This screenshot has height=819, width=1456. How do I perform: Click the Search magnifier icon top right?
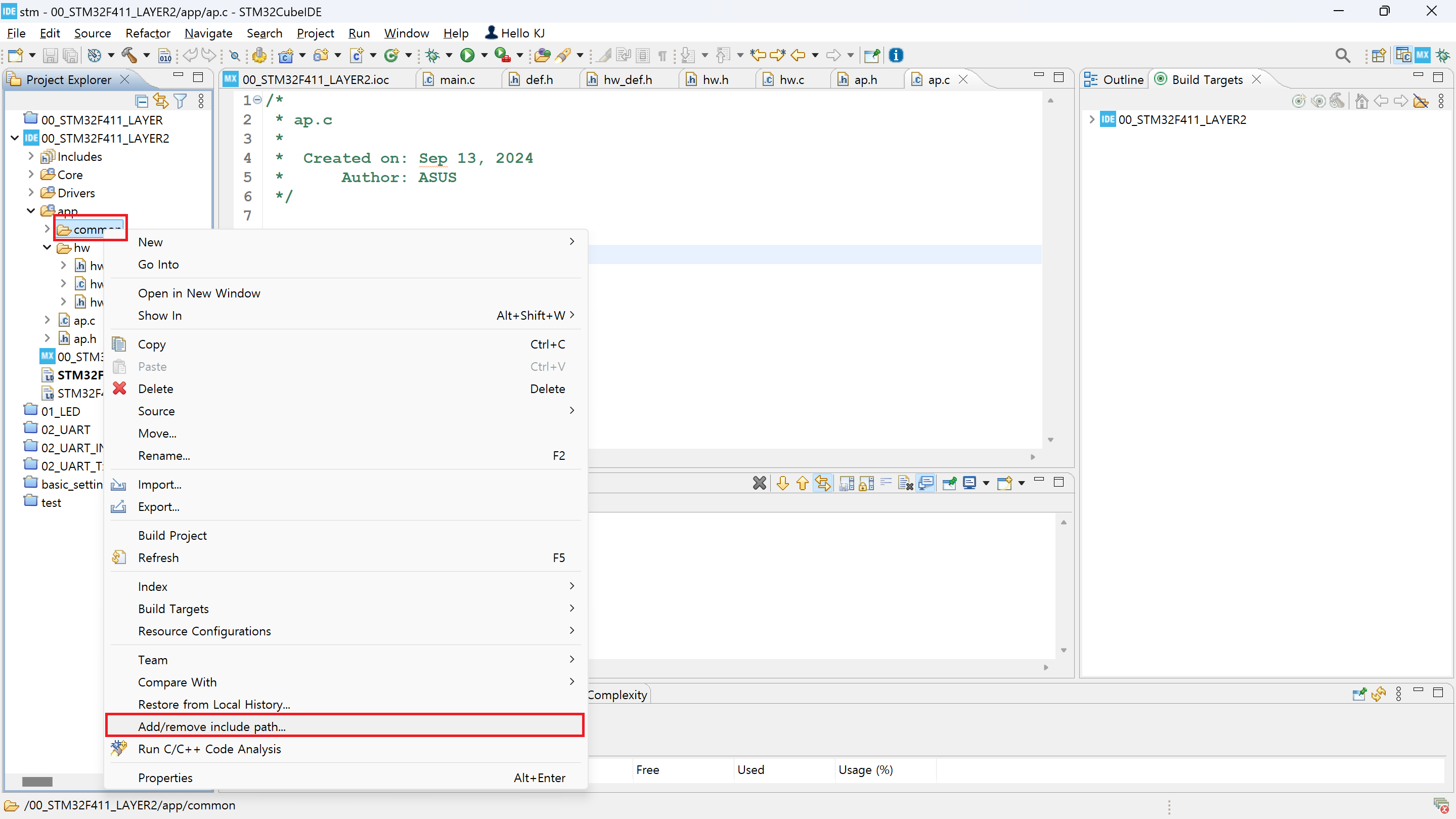(1342, 55)
